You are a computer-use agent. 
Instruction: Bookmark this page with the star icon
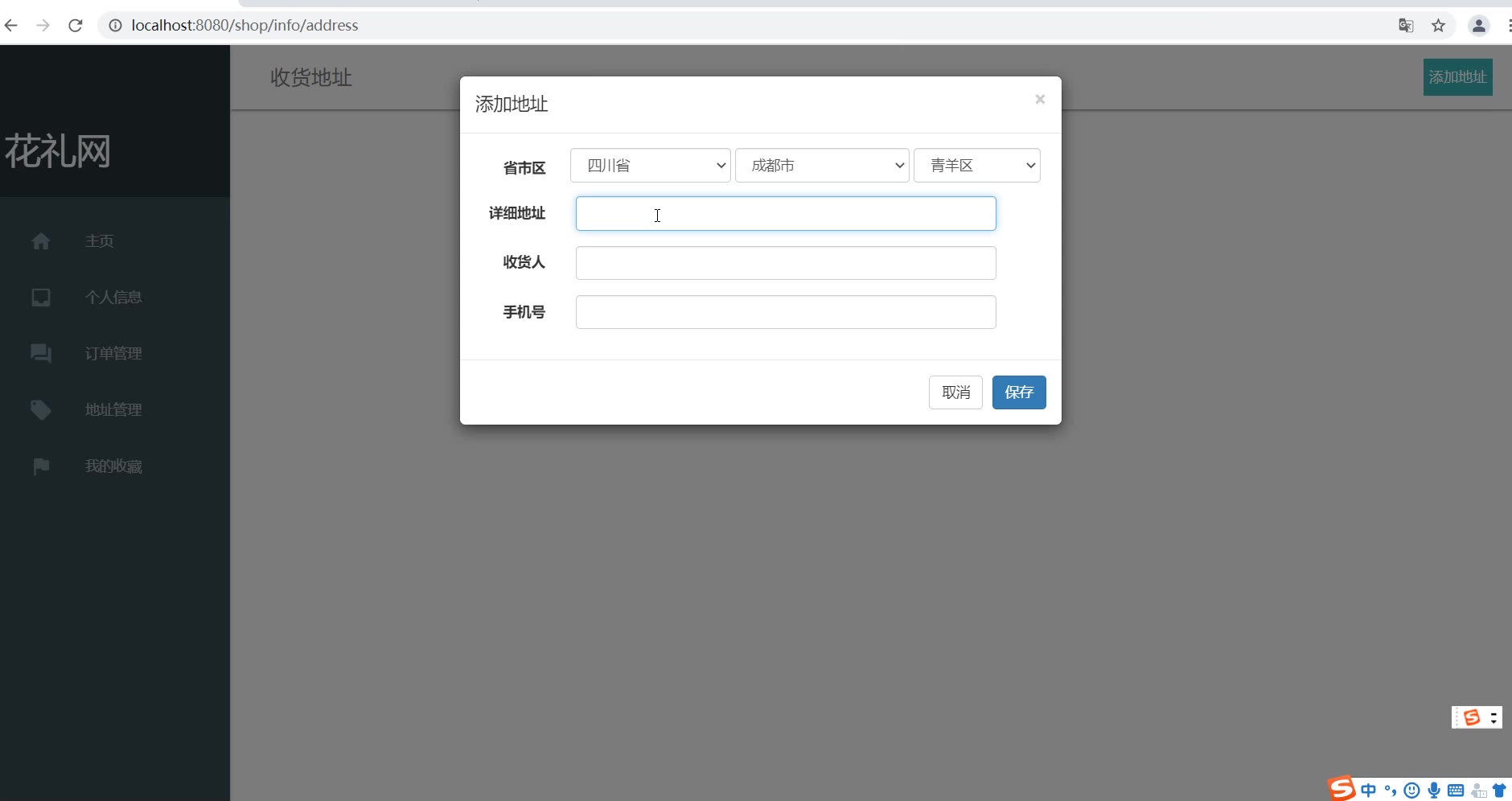(x=1439, y=26)
